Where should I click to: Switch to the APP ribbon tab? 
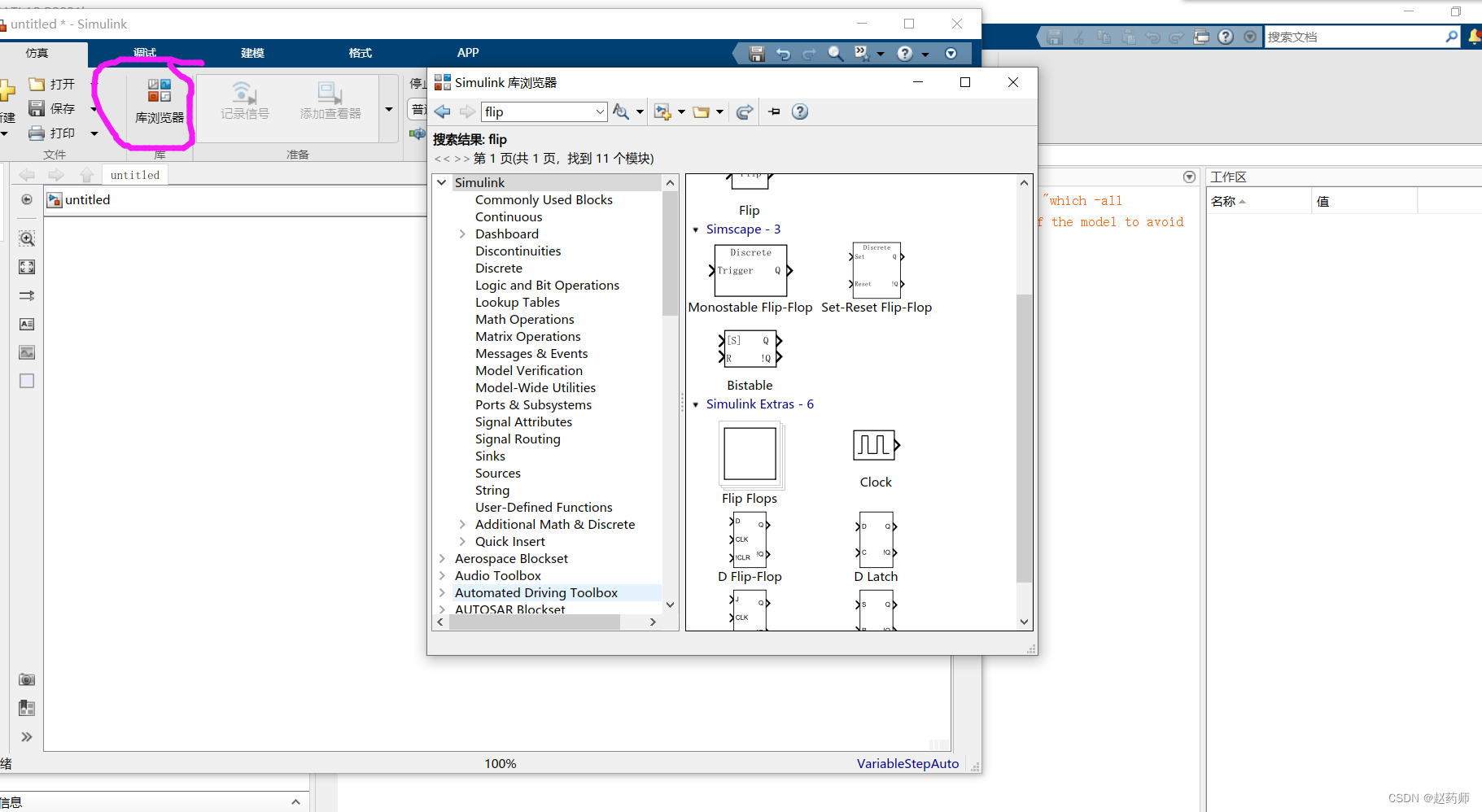(x=468, y=53)
